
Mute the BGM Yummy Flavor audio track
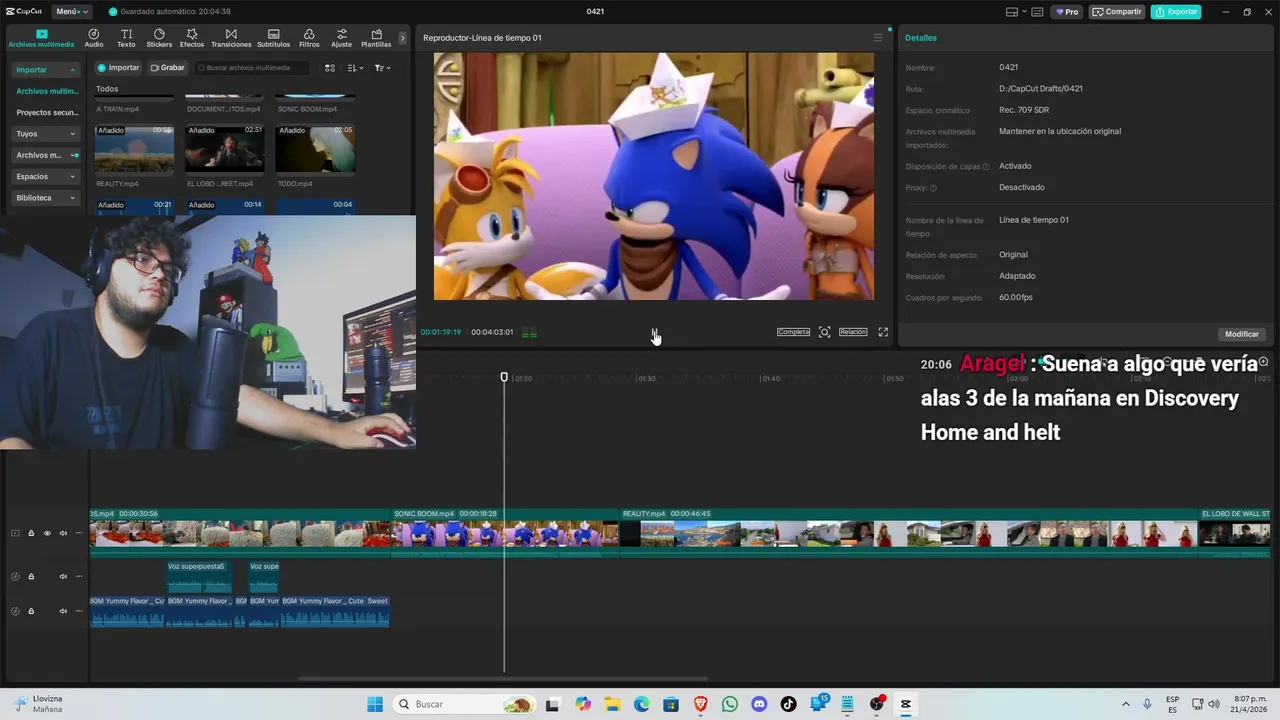click(63, 610)
